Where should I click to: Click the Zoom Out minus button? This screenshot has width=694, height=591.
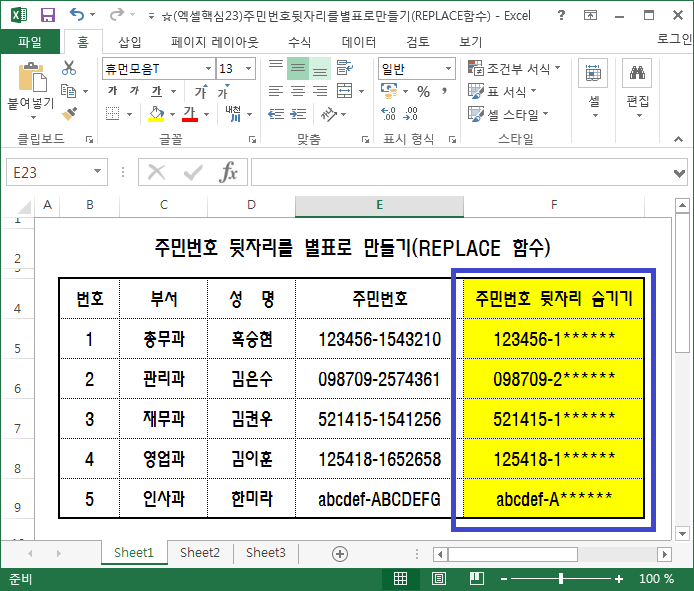[504, 578]
